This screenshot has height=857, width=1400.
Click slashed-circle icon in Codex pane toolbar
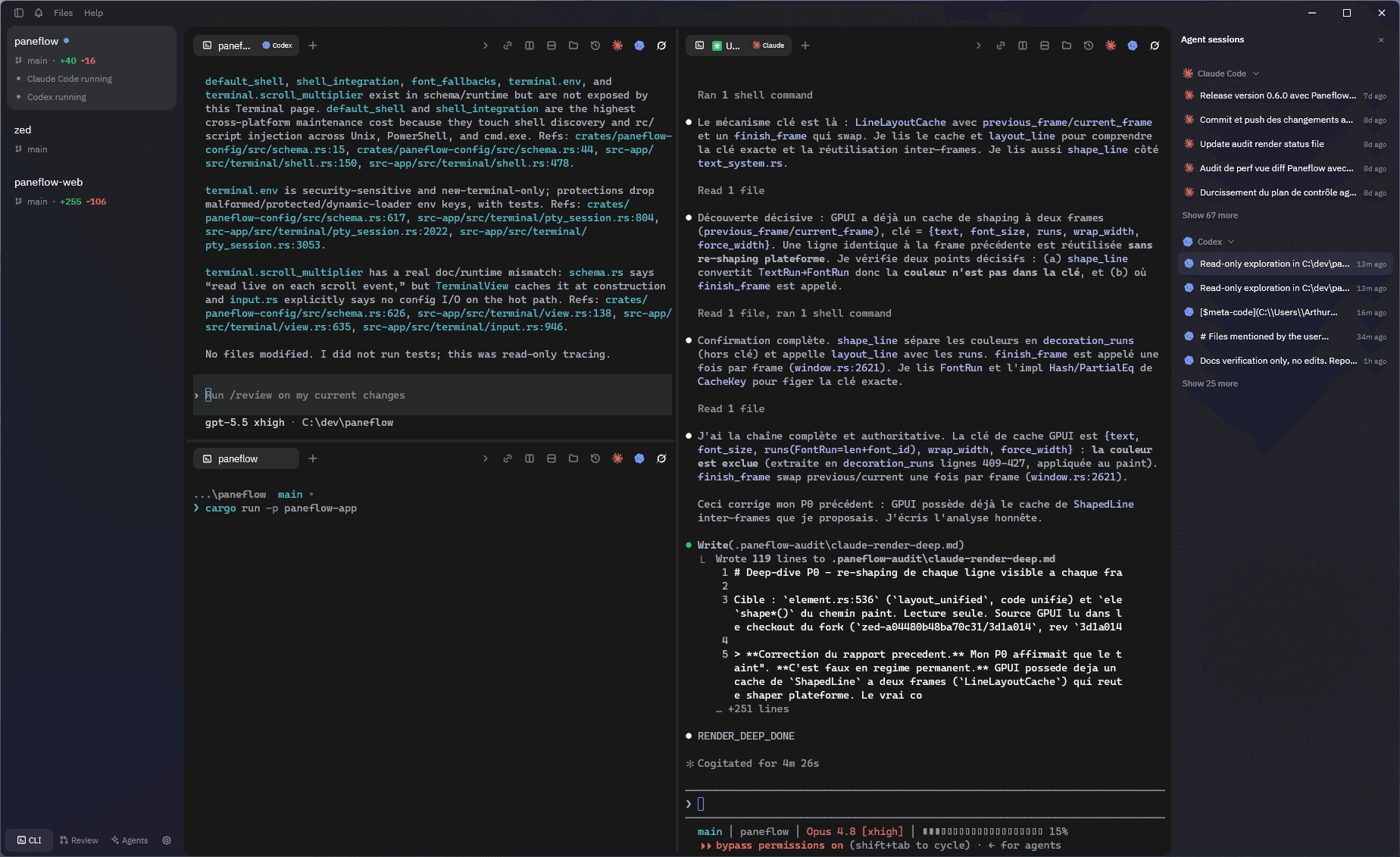[661, 45]
